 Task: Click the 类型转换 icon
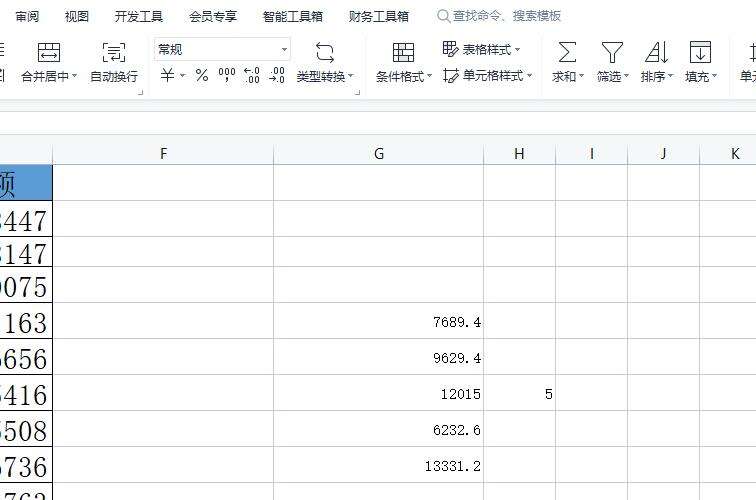coord(324,53)
